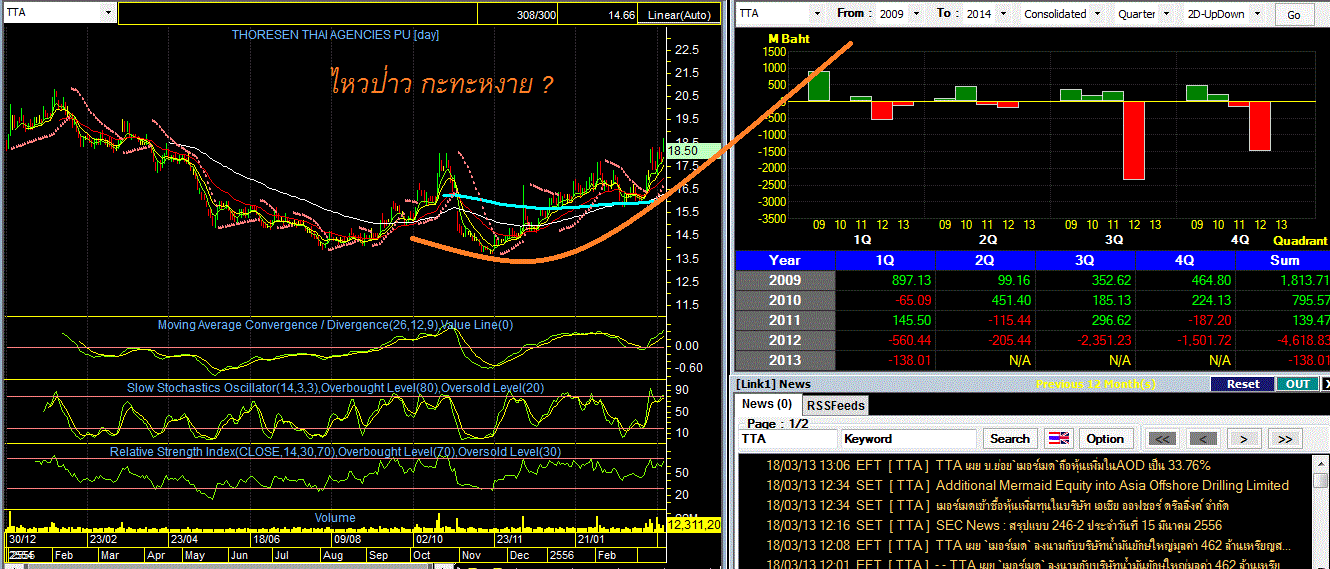
Task: Click the -1,501.72 cell for 2012 4Q
Action: 1185,340
